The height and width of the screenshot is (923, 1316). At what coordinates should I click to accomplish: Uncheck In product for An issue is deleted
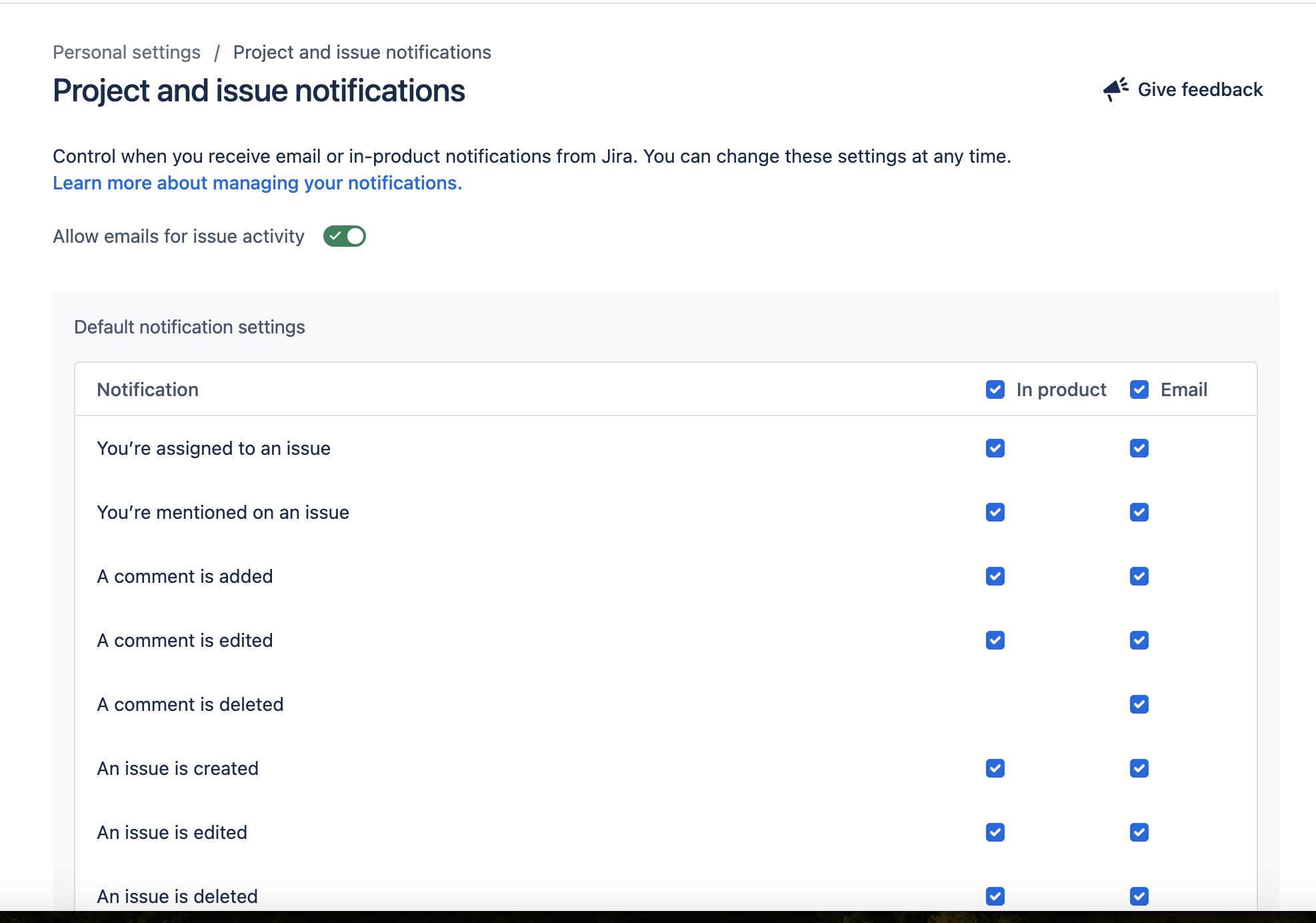[995, 896]
